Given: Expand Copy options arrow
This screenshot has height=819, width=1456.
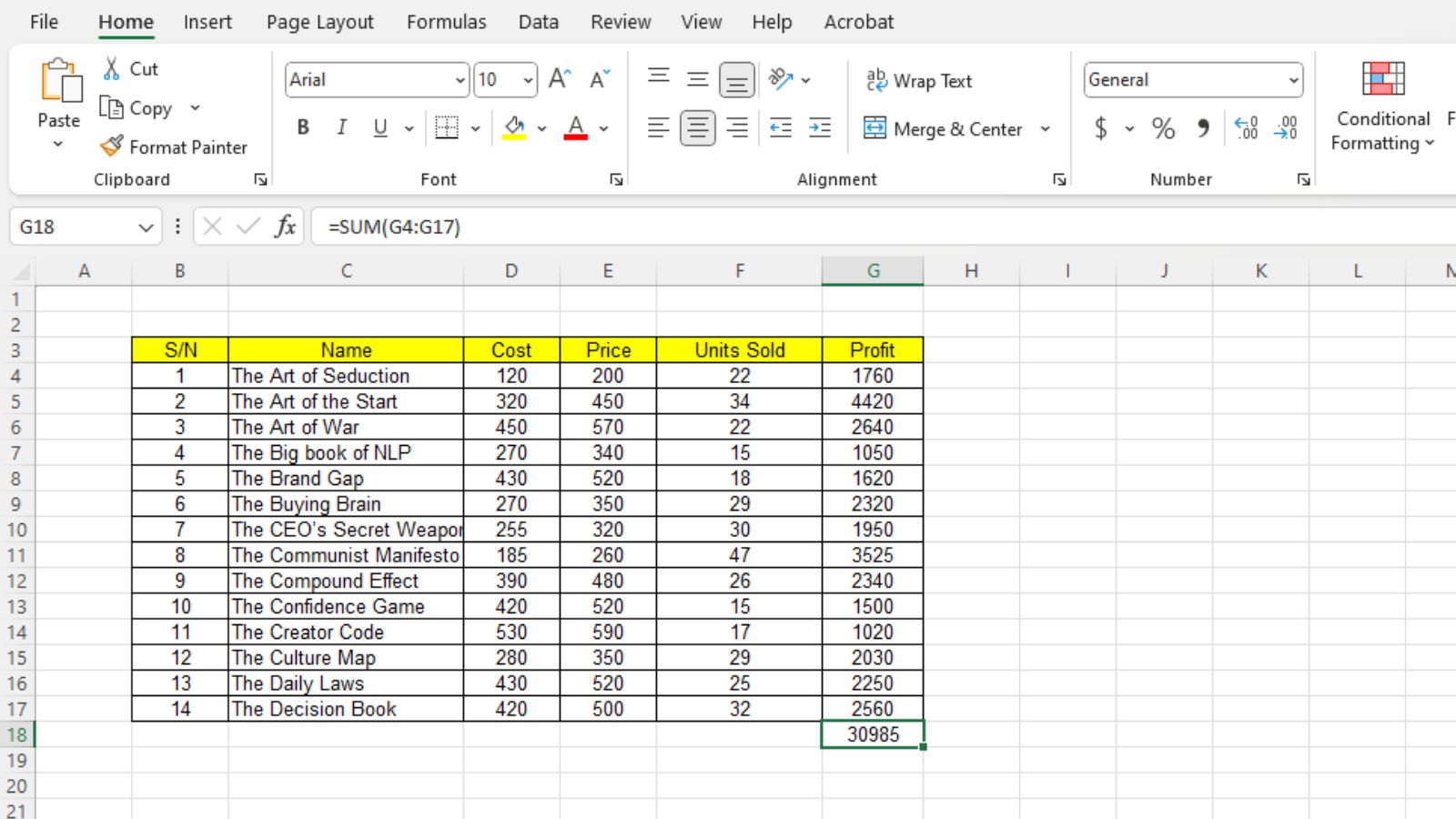Looking at the screenshot, I should click(x=195, y=108).
